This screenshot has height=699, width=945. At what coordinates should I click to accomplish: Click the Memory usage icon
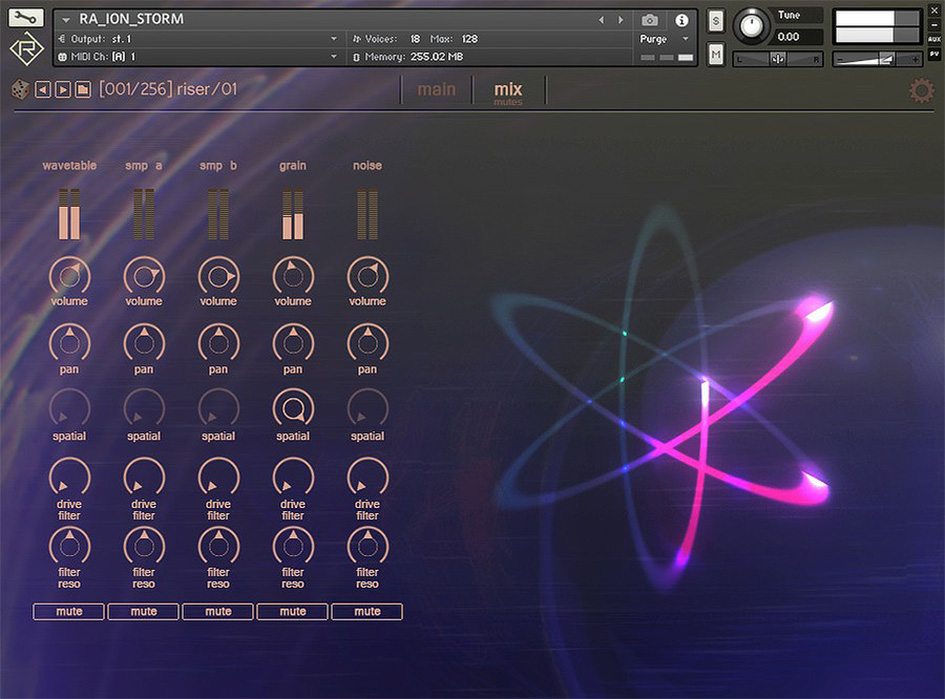356,57
